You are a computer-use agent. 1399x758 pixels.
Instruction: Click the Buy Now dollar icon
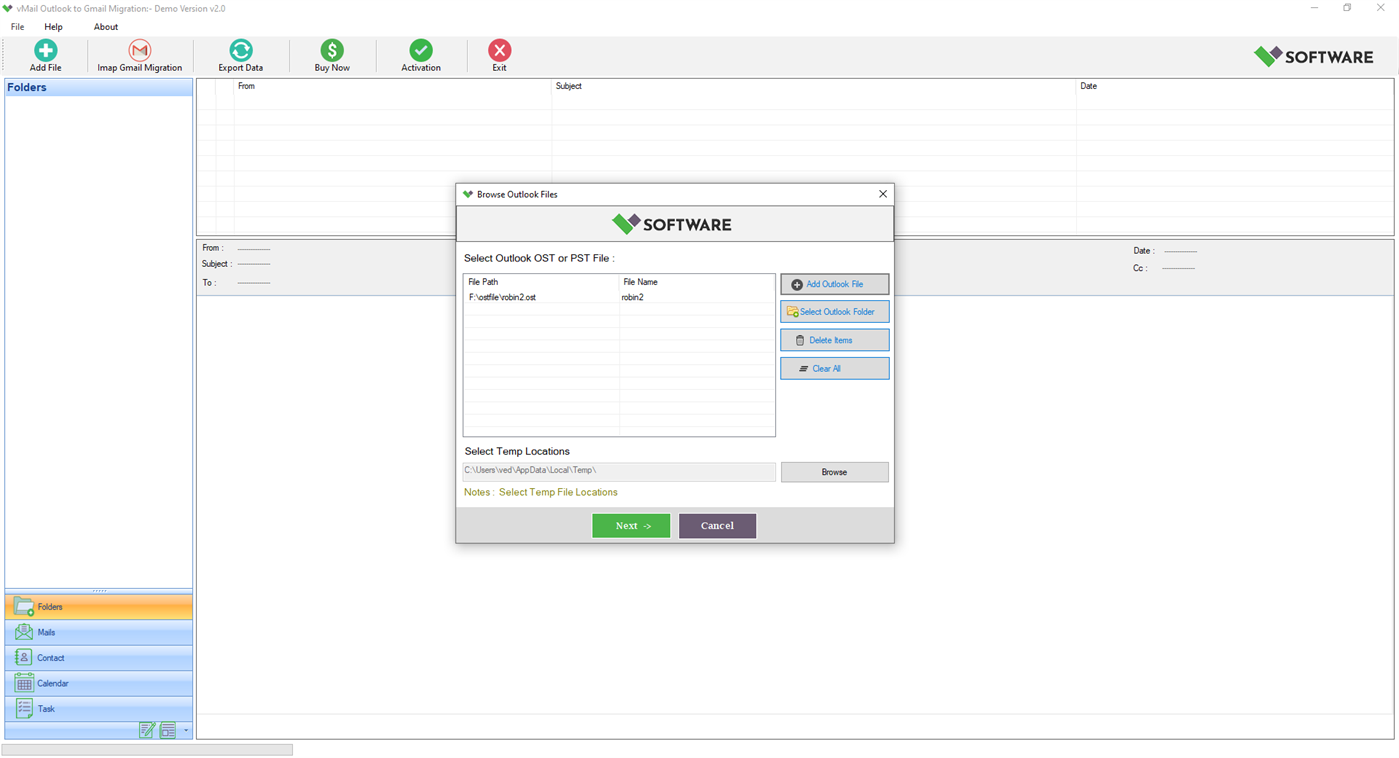pyautogui.click(x=331, y=48)
